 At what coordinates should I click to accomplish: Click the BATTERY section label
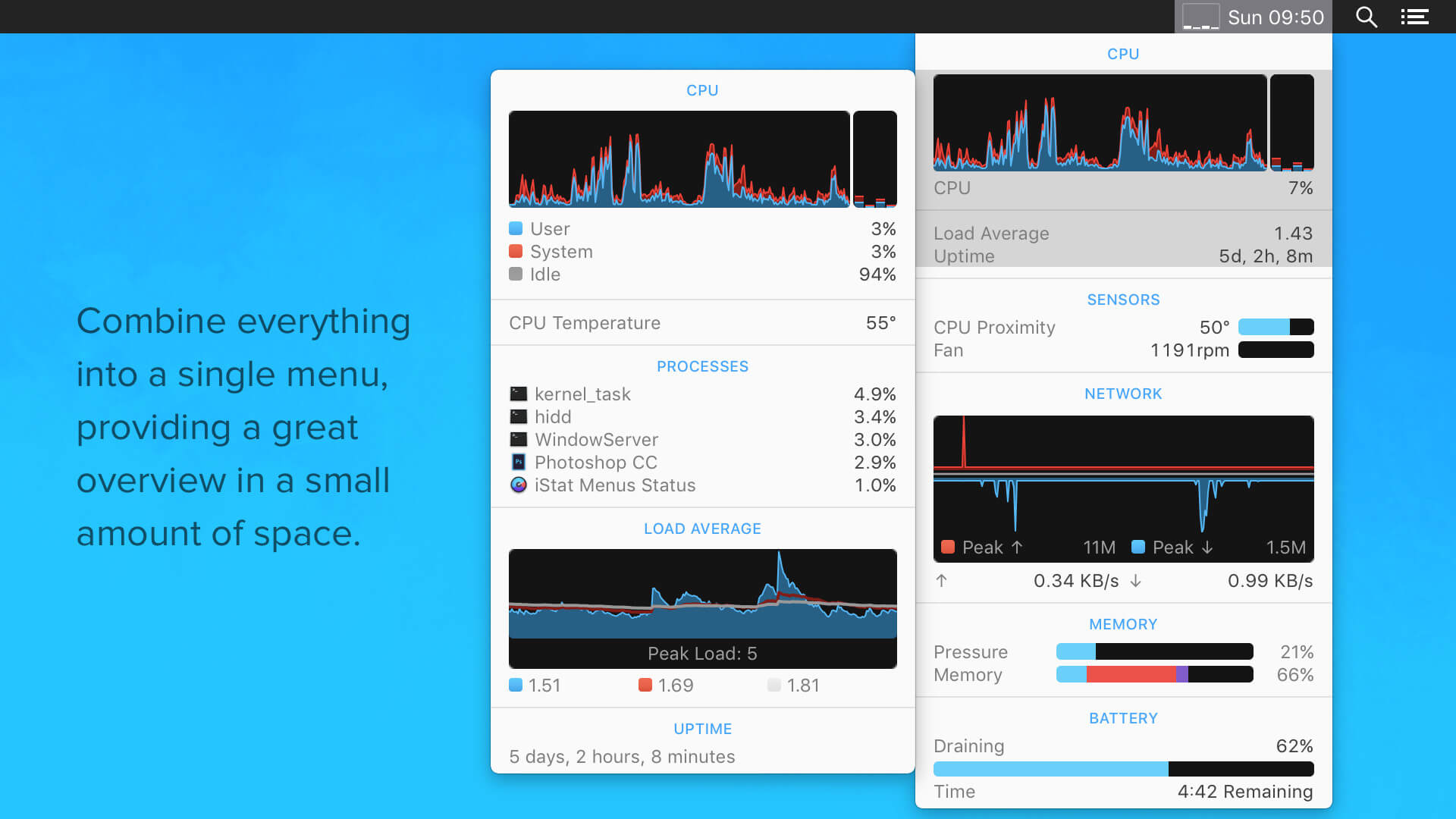[x=1123, y=718]
